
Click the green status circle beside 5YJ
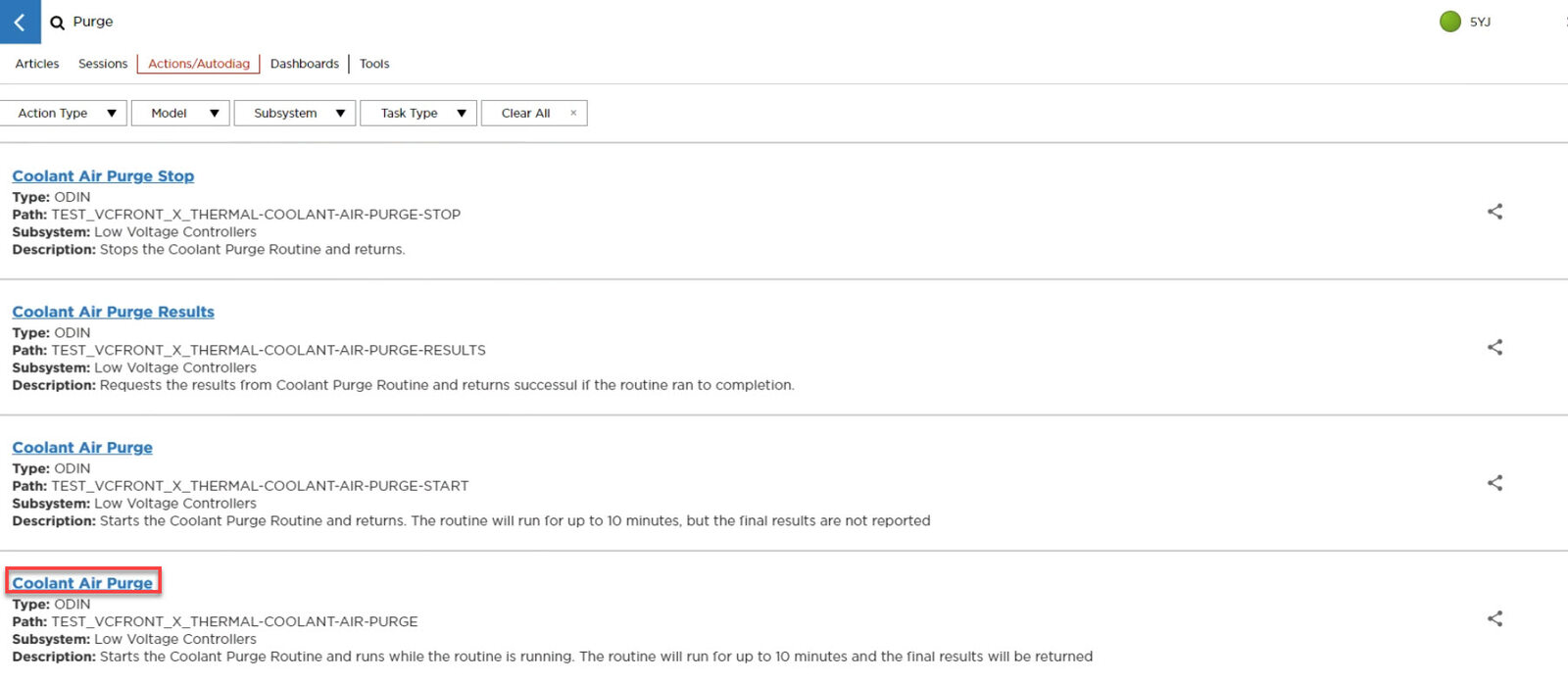[x=1449, y=22]
